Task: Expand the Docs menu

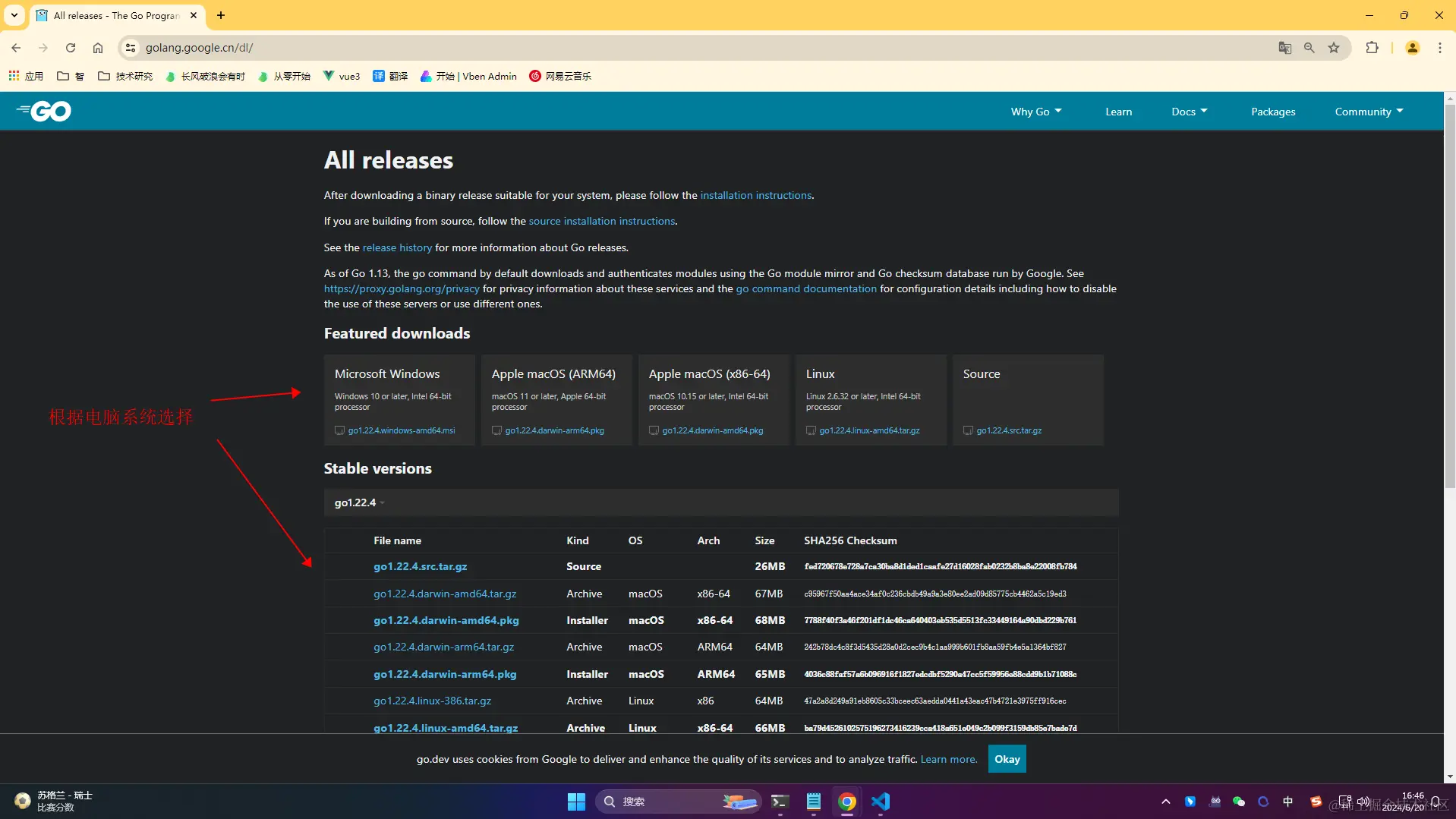Action: tap(1189, 112)
